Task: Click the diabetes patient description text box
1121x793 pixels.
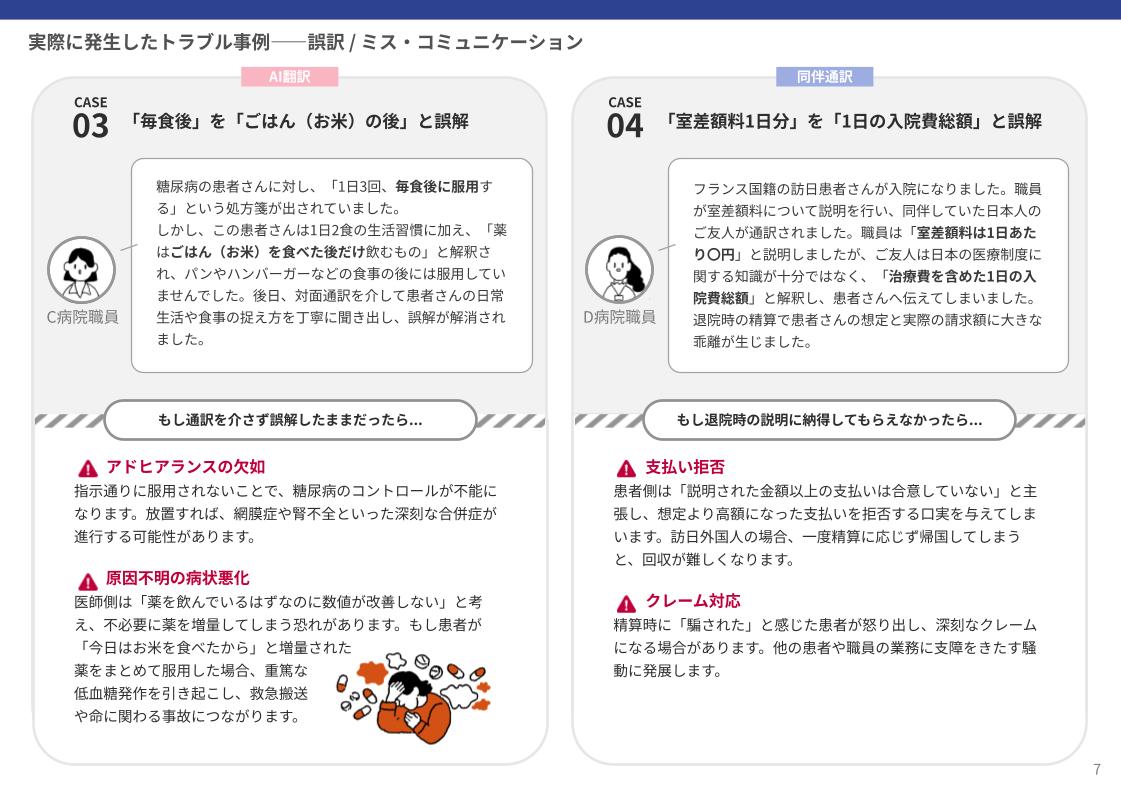Action: 332,264
